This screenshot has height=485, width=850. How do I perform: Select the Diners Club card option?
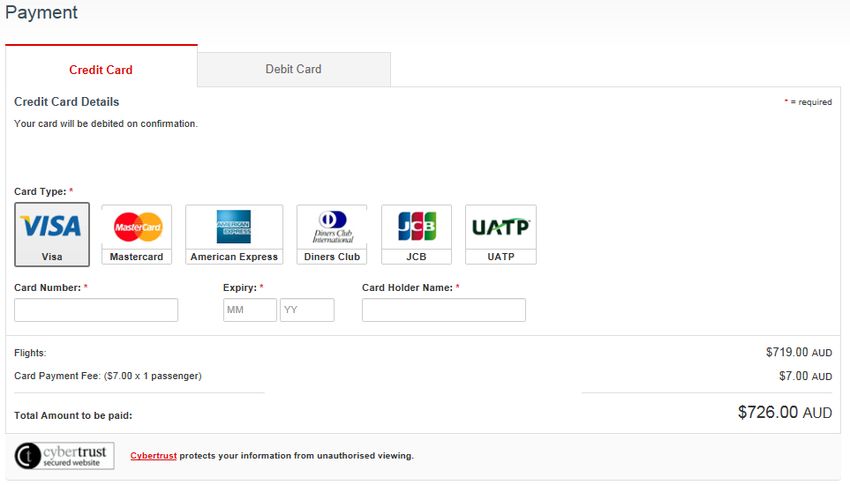pyautogui.click(x=332, y=235)
